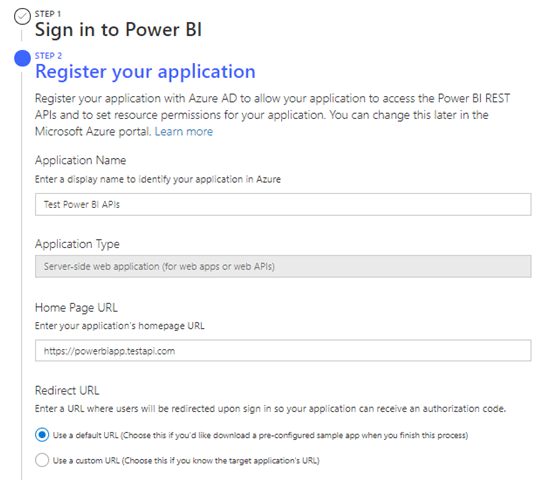Click the 'Sign in to Power BI' heading
Image resolution: width=557 pixels, height=482 pixels.
pos(118,29)
